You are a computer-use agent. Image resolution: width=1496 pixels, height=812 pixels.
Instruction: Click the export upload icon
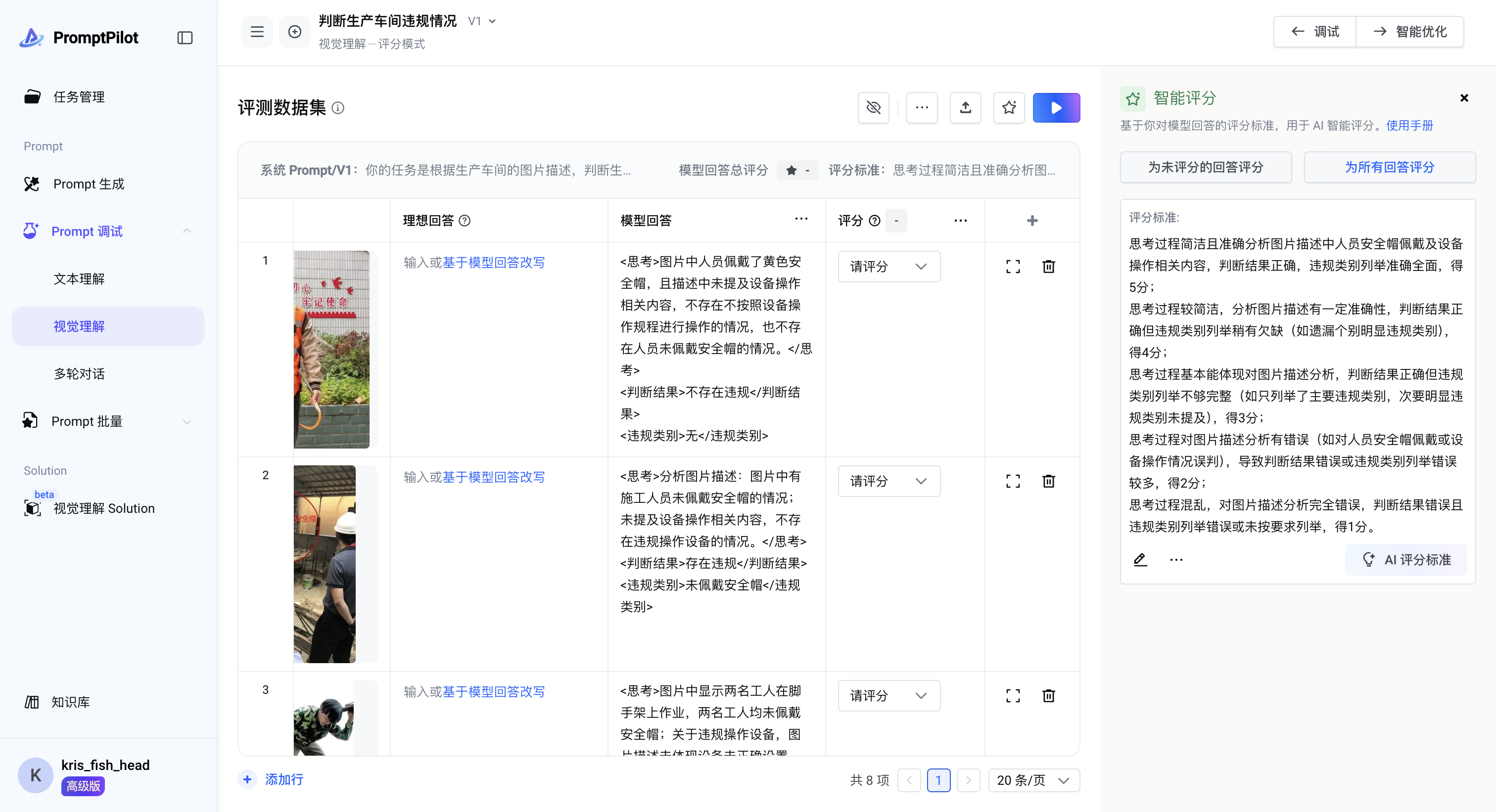point(965,108)
